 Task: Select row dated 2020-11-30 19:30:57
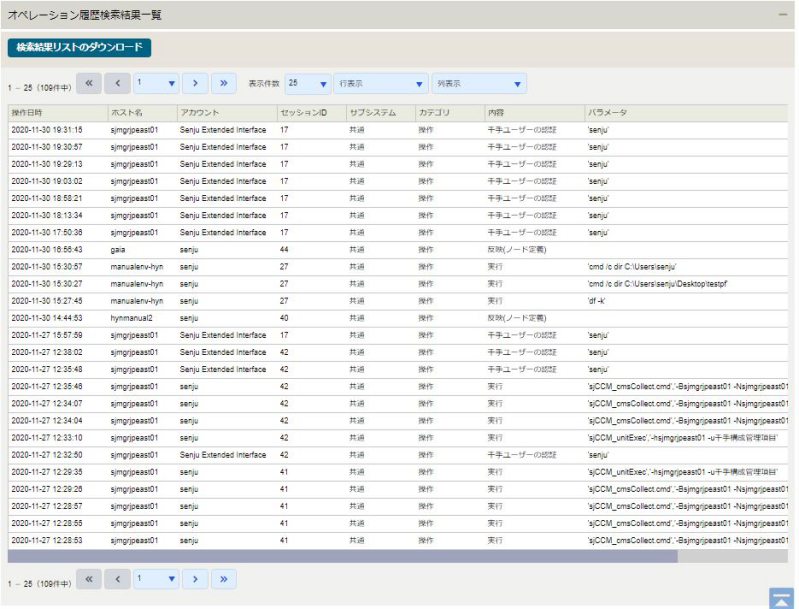click(398, 147)
